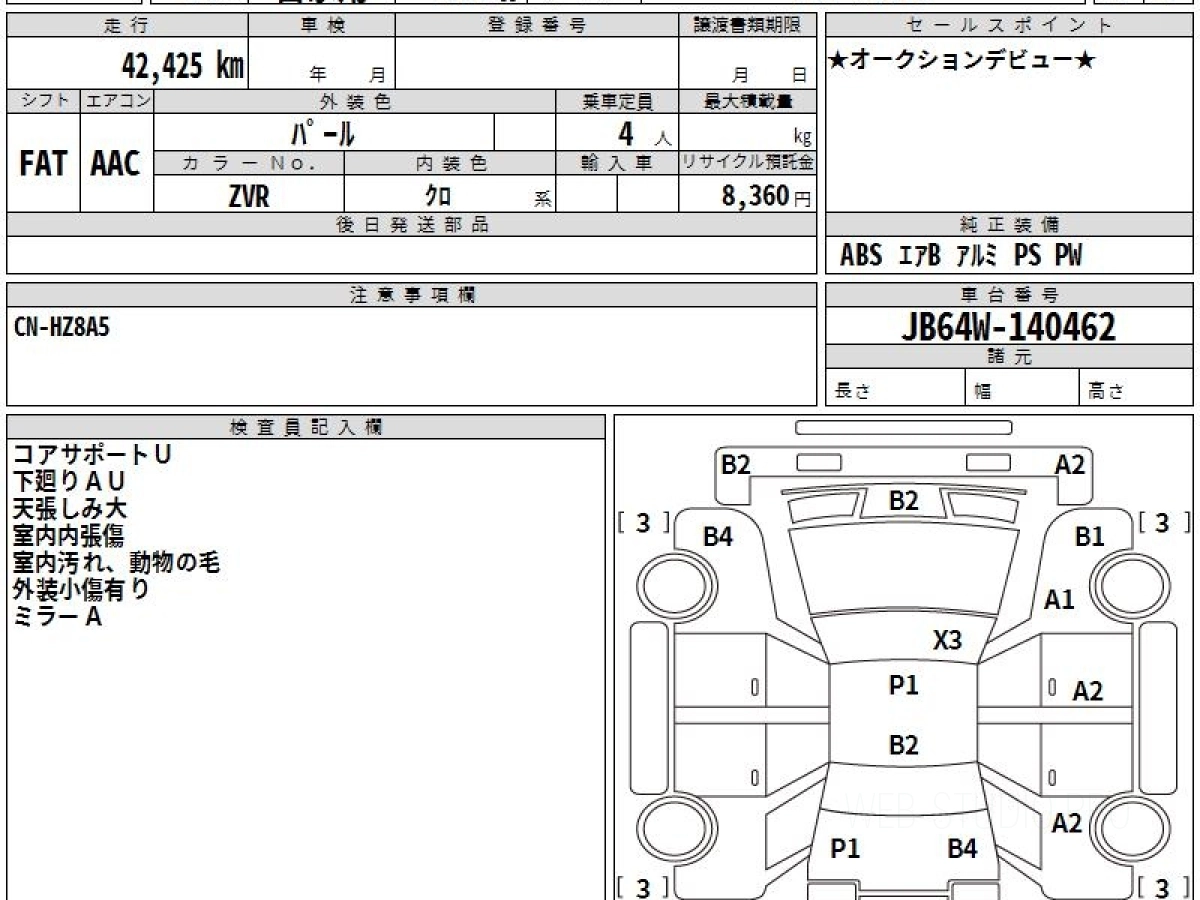The width and height of the screenshot is (1200, 900).
Task: Click the B2 mark on the hood
Action: tap(904, 502)
